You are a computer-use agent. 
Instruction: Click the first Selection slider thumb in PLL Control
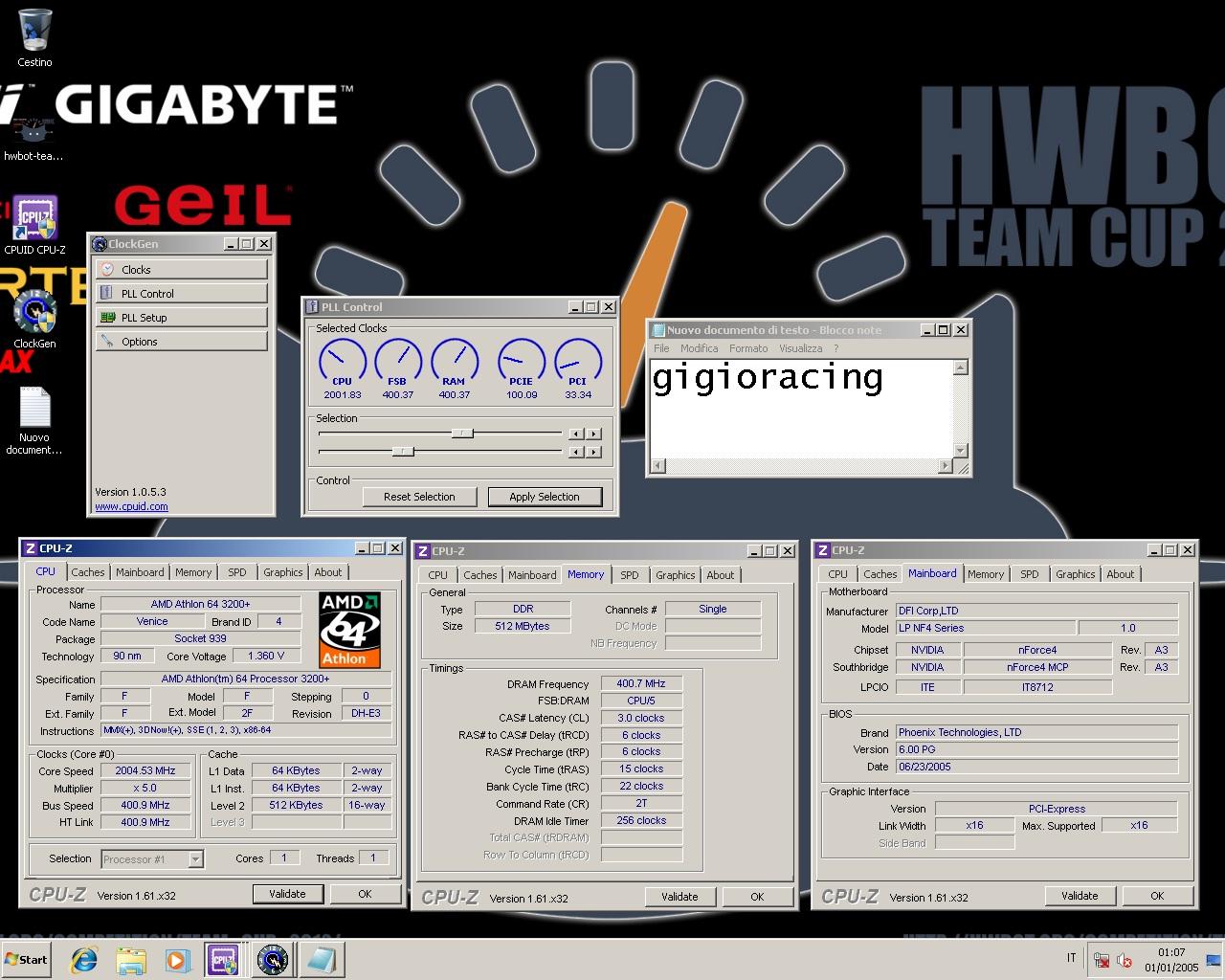[x=462, y=434]
